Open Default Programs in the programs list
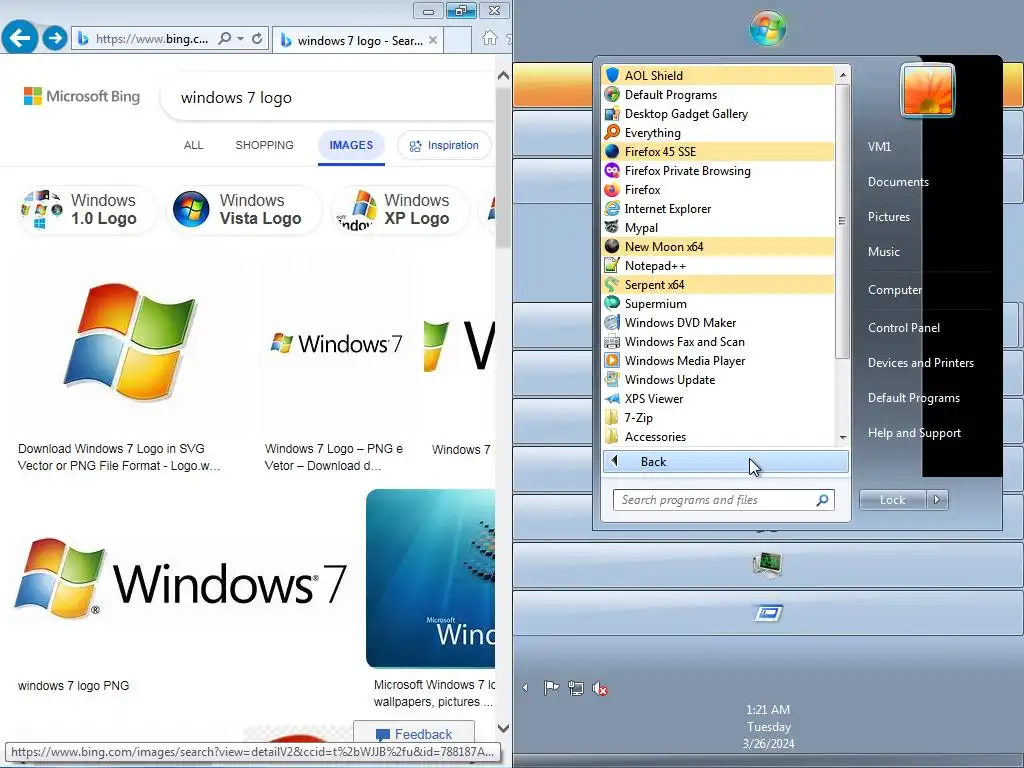The image size is (1024, 768). coord(718,95)
